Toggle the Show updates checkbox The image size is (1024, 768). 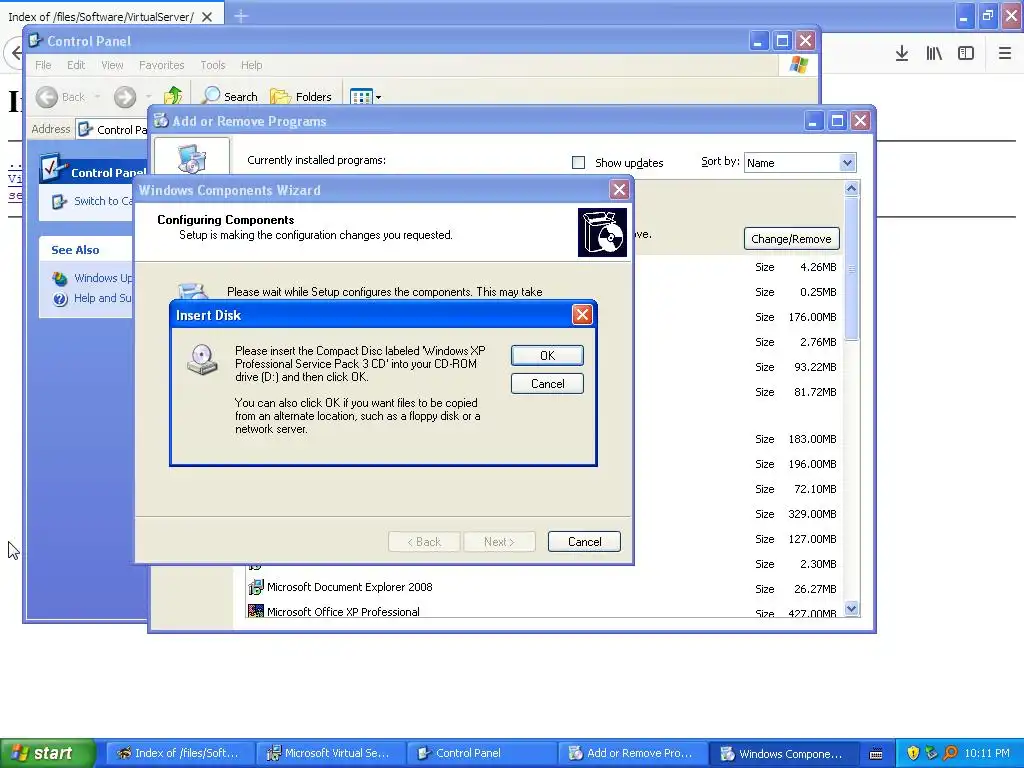[x=578, y=163]
